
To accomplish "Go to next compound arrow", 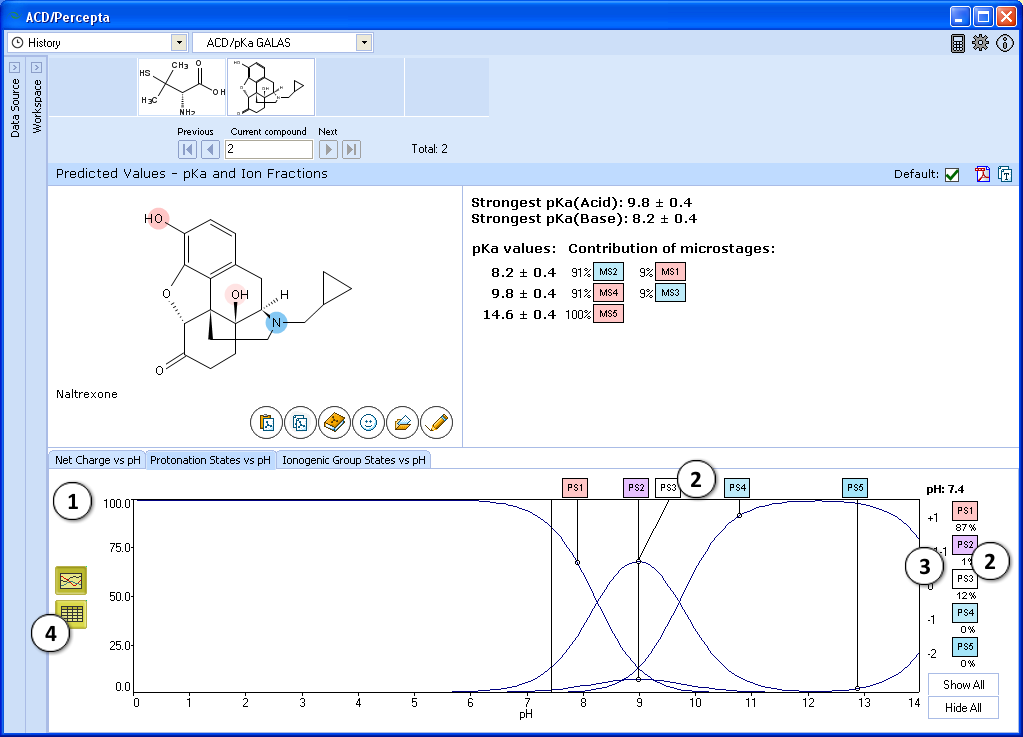I will (x=328, y=149).
